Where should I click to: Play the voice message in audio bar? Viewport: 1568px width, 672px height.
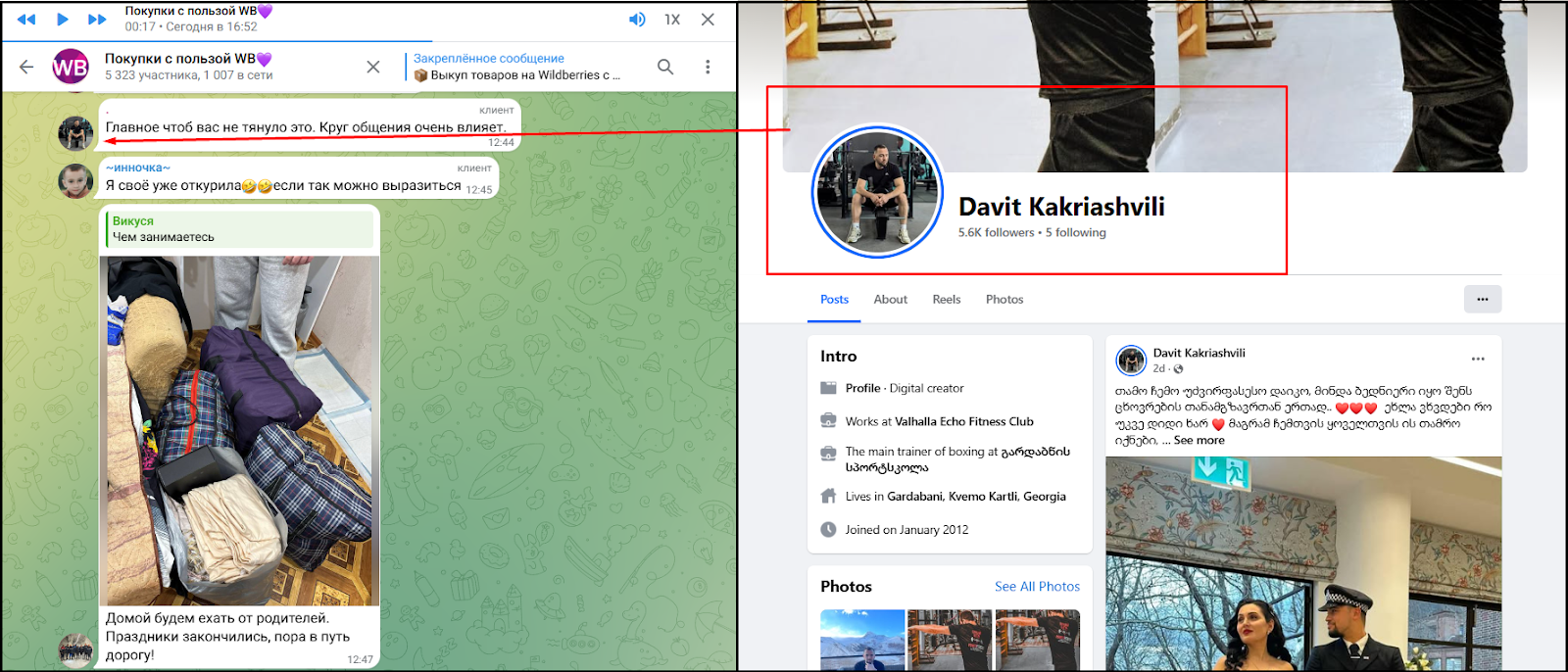point(62,20)
